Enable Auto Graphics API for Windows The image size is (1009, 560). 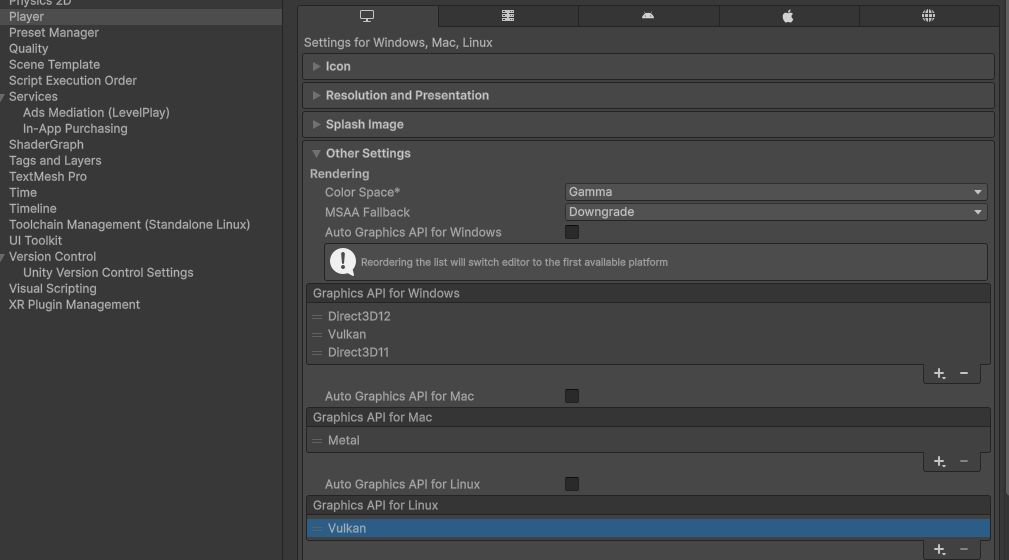click(572, 232)
